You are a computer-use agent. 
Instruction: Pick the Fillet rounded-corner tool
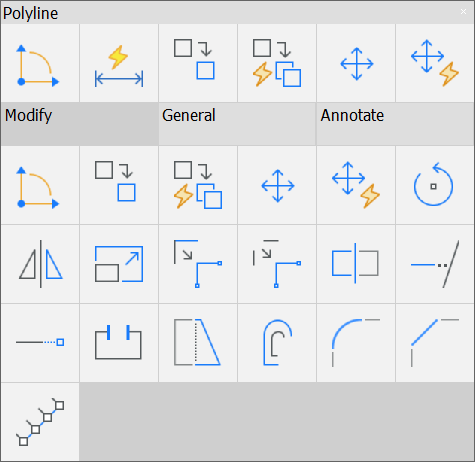pyautogui.click(x=356, y=343)
